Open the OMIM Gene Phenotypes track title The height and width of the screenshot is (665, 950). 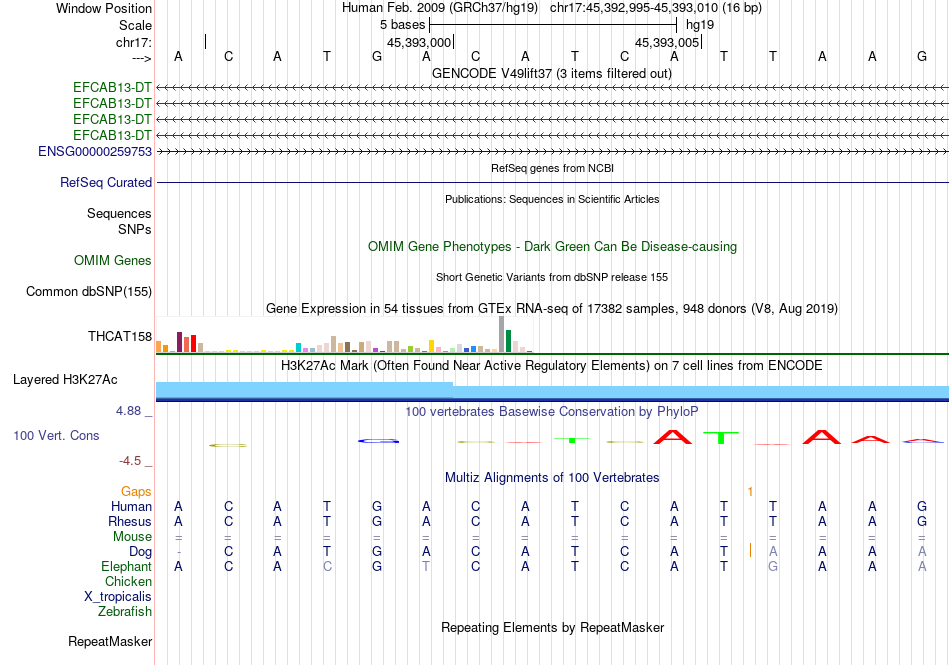pyautogui.click(x=552, y=246)
